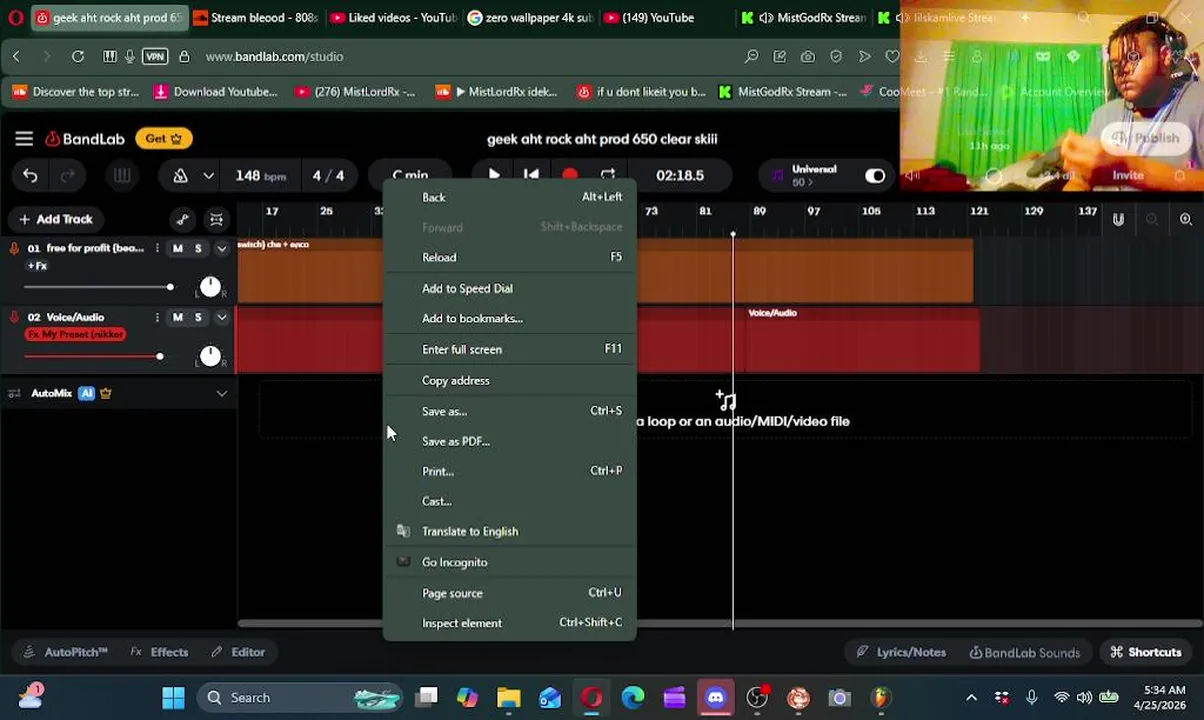Expand the AutoMix panel chevron

click(x=221, y=393)
